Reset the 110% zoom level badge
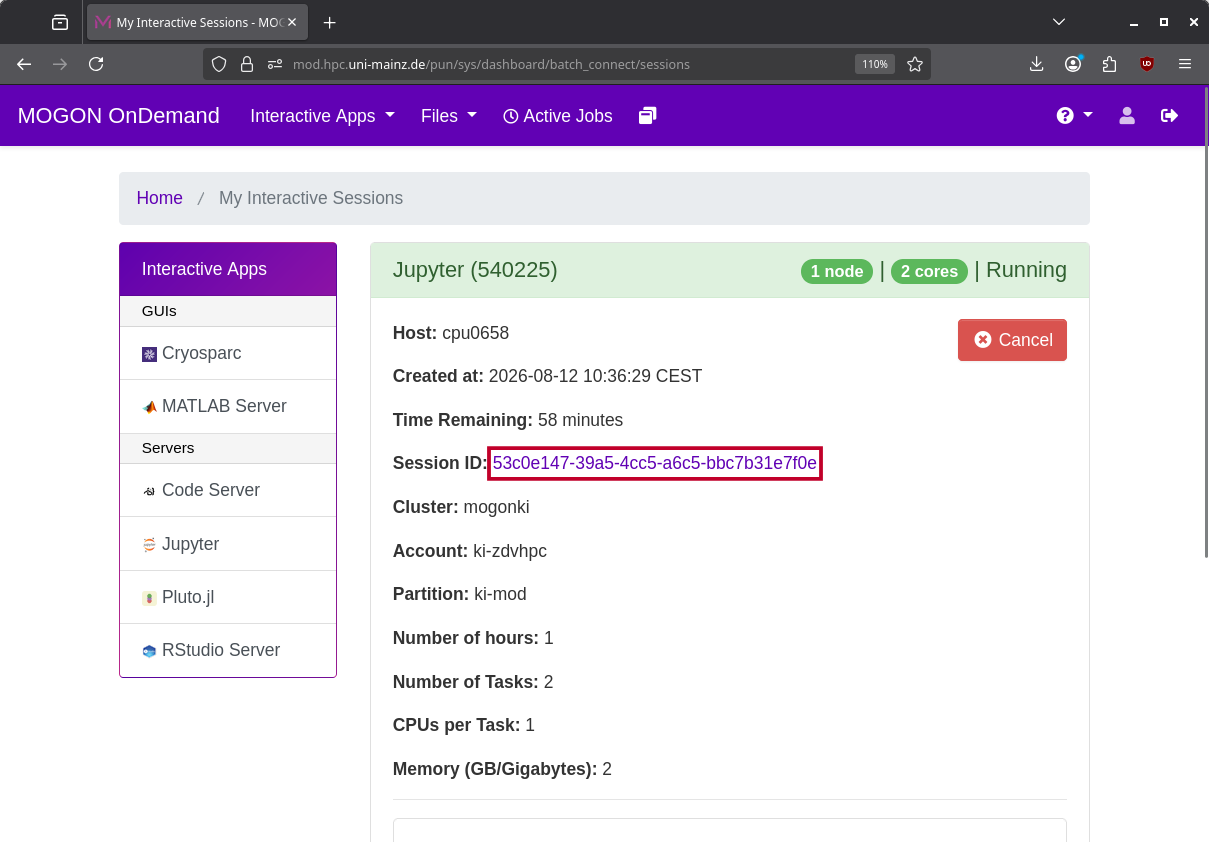Screen dimensions: 1209x842 point(875,64)
